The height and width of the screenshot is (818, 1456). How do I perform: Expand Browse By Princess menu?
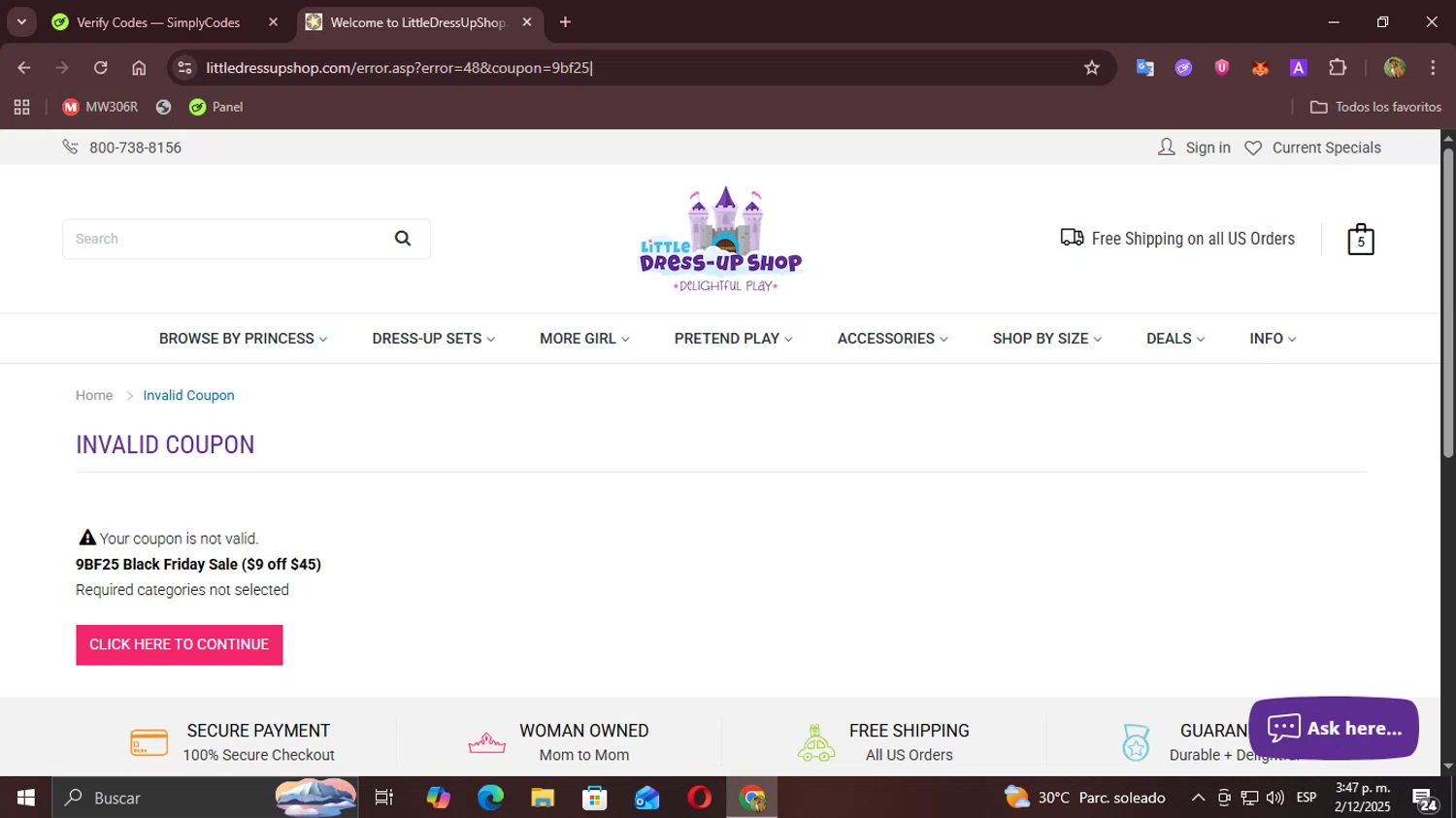[243, 339]
